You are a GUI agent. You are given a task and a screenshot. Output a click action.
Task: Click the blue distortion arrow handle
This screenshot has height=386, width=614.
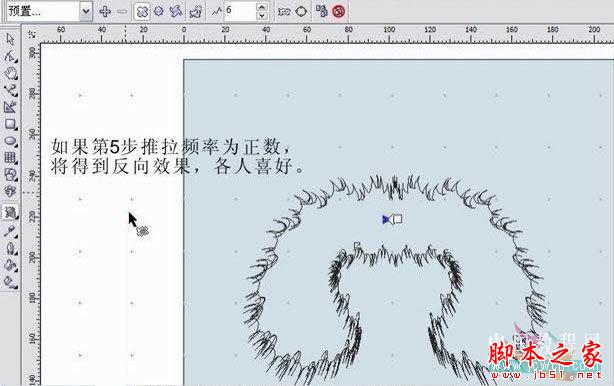(386, 219)
